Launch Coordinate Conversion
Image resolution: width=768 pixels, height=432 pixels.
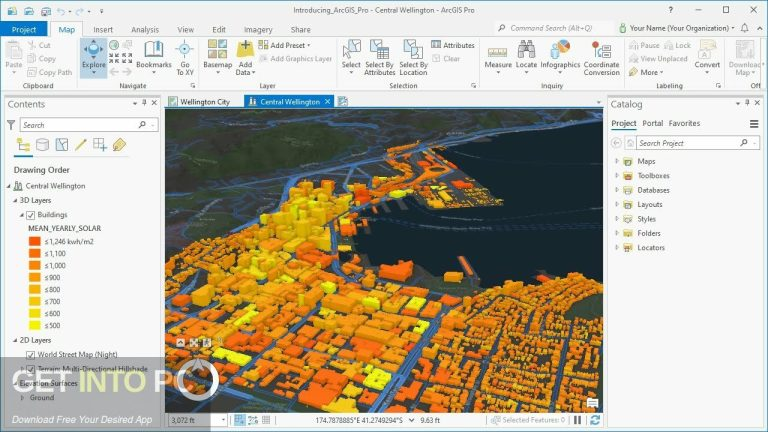(x=601, y=58)
